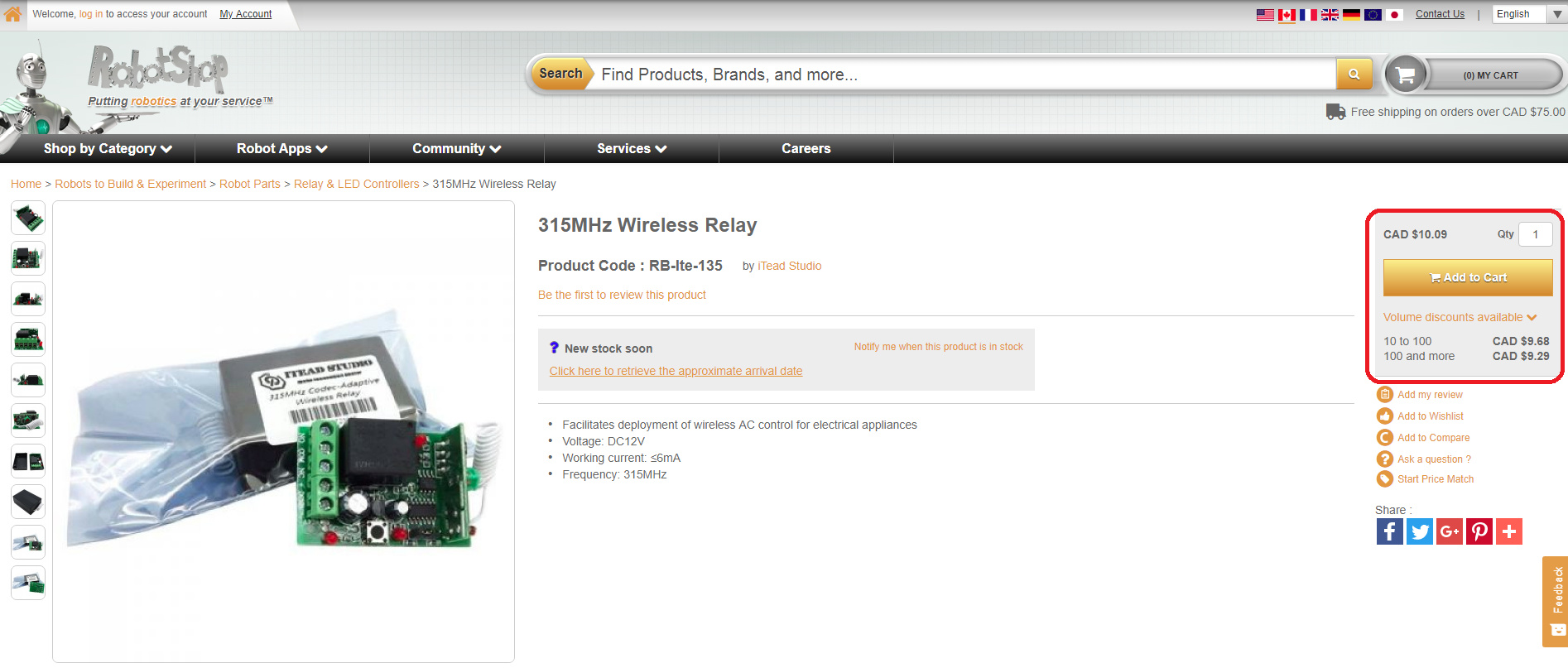
Task: Click the home icon in top bar
Action: coord(13,13)
